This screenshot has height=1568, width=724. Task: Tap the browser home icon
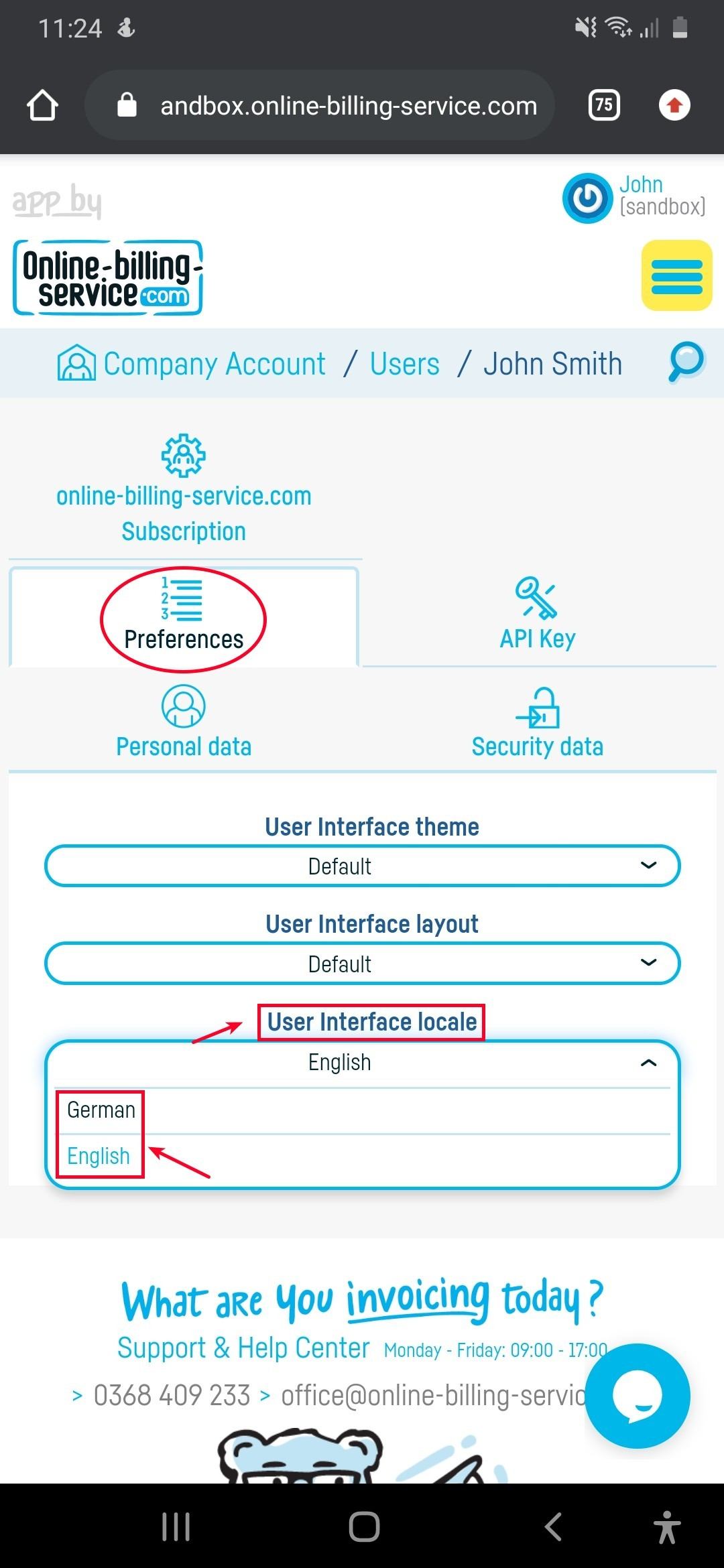(42, 105)
